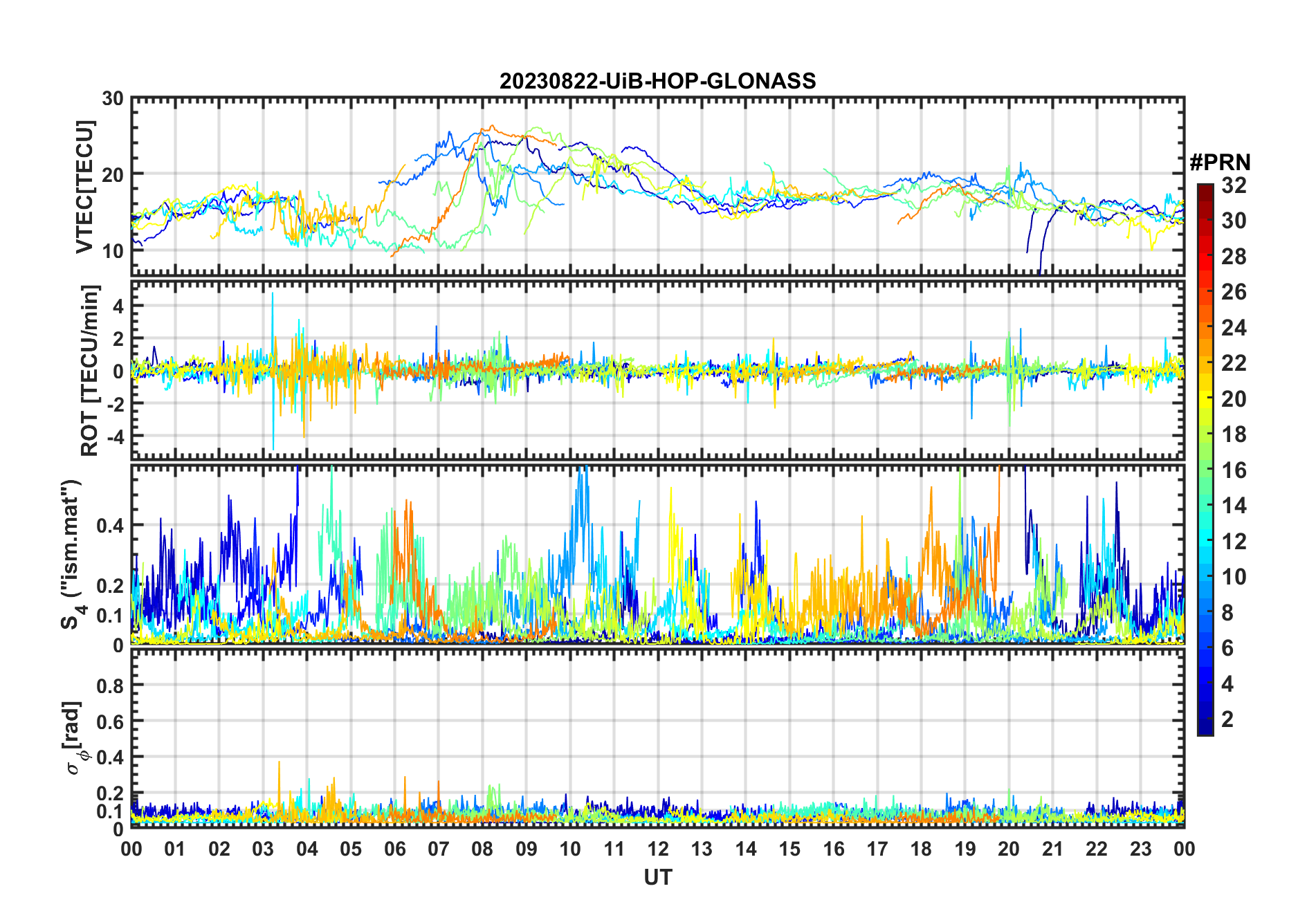The width and height of the screenshot is (1316, 920).
Task: Click the ROT [TECU/min] y-axis label
Action: tap(89, 370)
